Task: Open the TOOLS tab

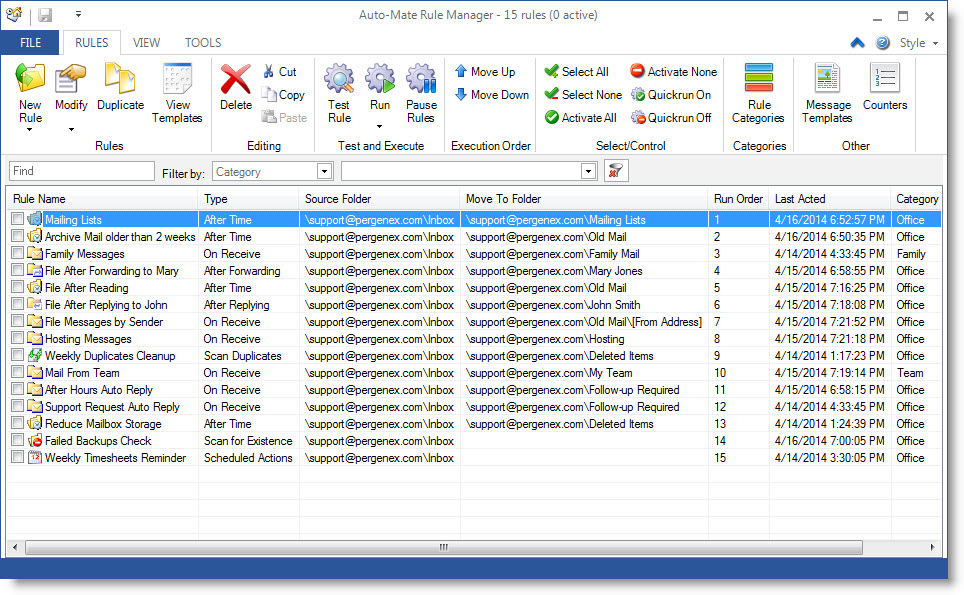Action: tap(203, 42)
